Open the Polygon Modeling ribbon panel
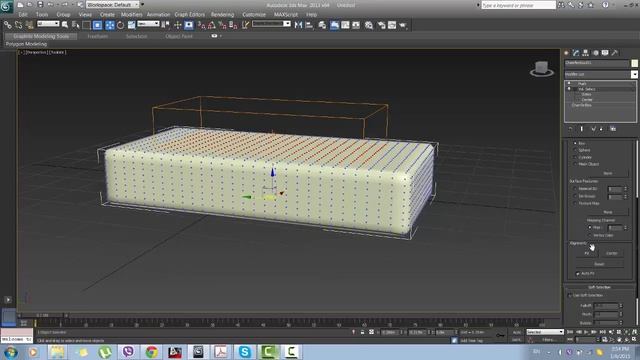 click(x=26, y=44)
